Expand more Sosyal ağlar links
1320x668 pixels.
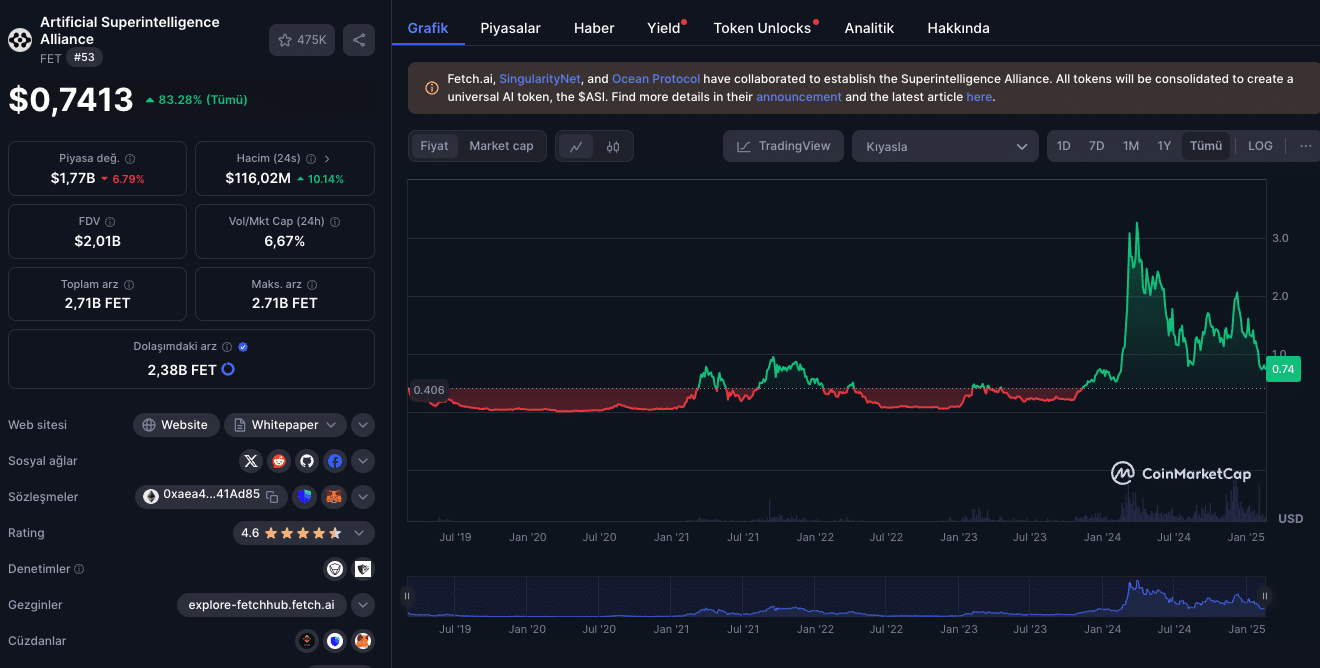363,461
